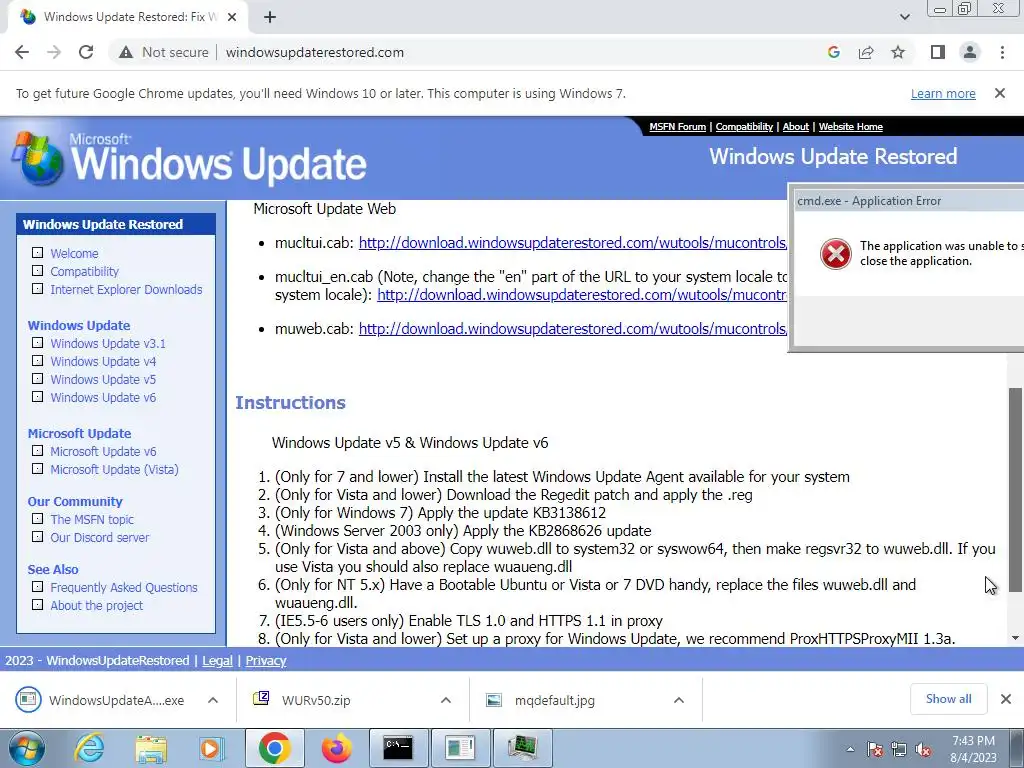Click the muted volume tray icon
The height and width of the screenshot is (768, 1024).
[923, 749]
